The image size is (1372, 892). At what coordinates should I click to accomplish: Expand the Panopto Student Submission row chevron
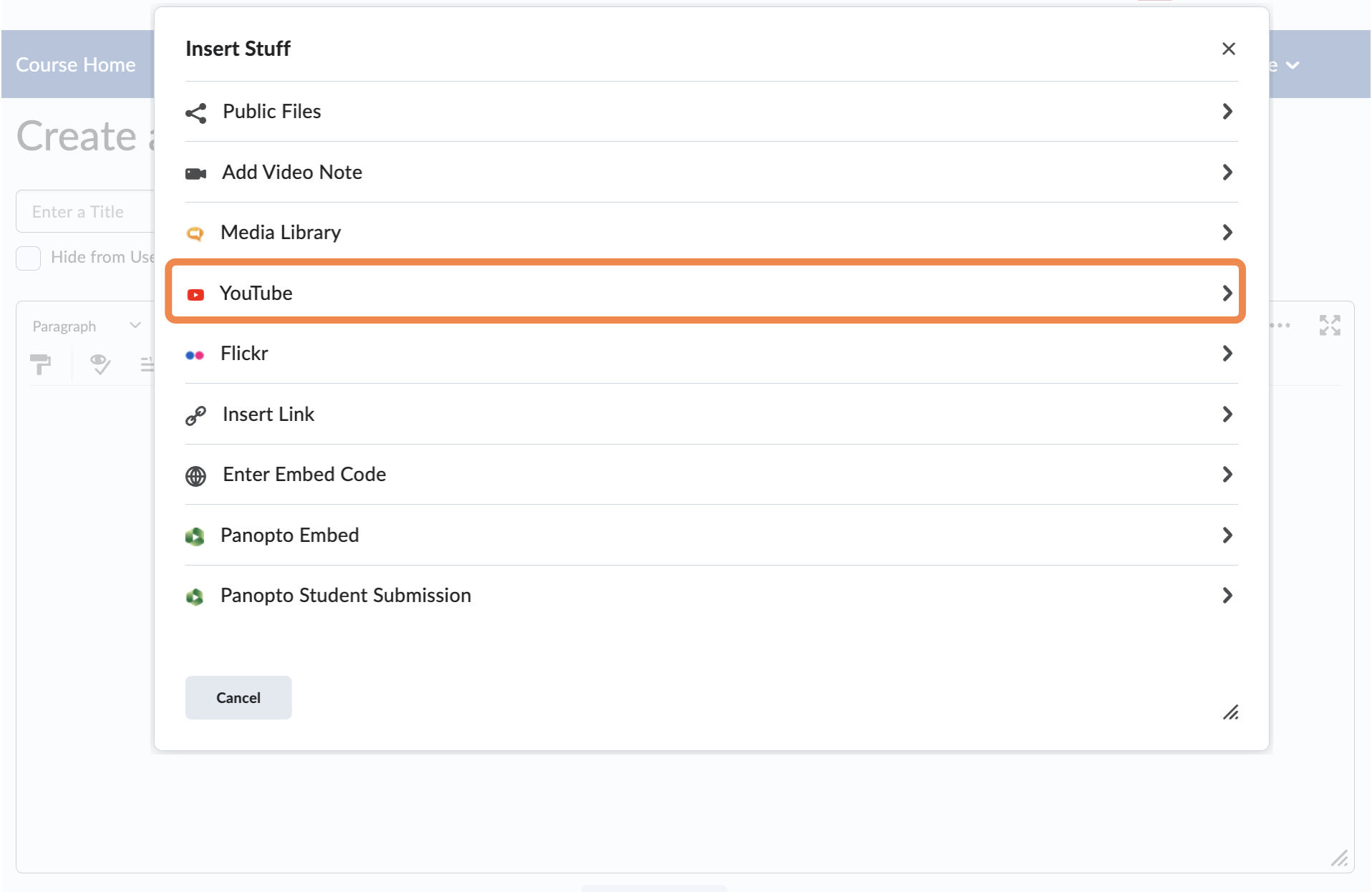(x=1227, y=595)
